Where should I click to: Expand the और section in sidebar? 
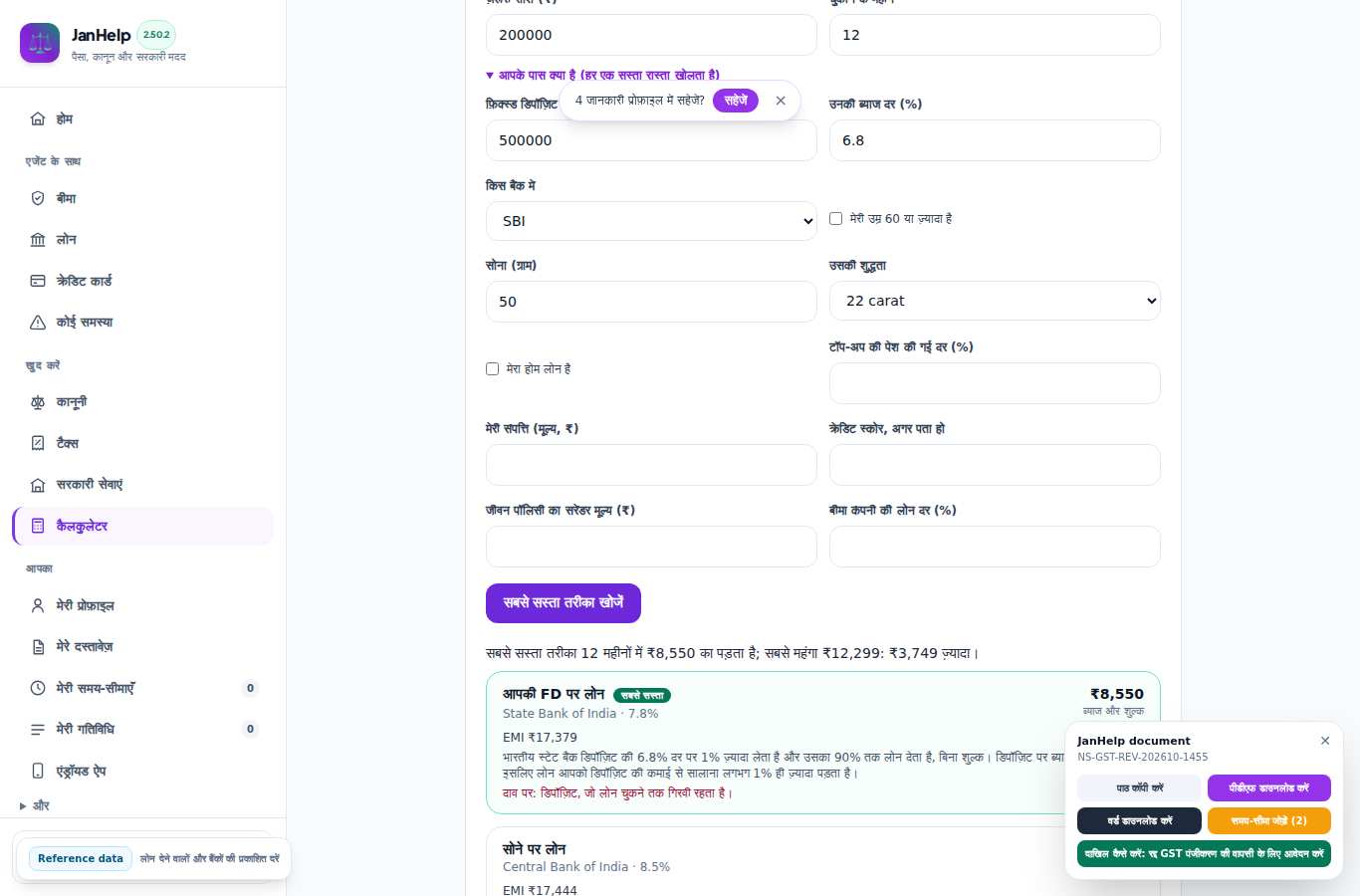pos(35,805)
